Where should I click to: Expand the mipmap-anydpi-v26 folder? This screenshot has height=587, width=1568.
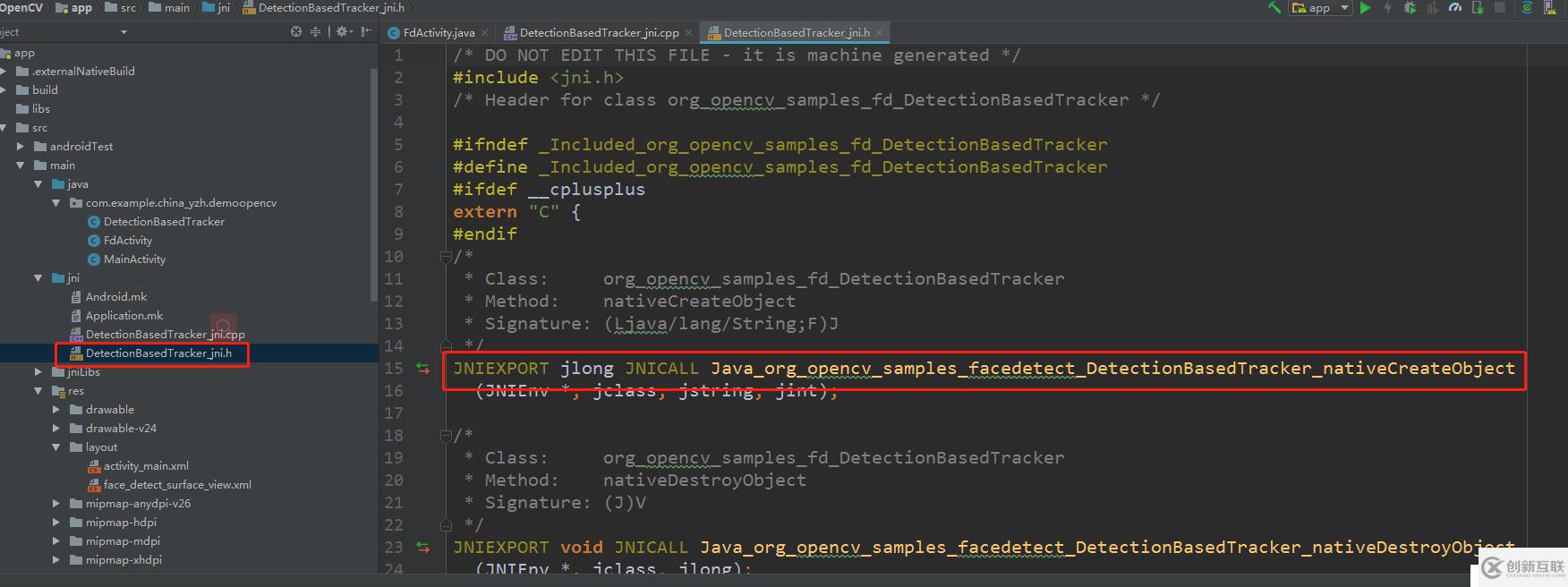coord(56,503)
